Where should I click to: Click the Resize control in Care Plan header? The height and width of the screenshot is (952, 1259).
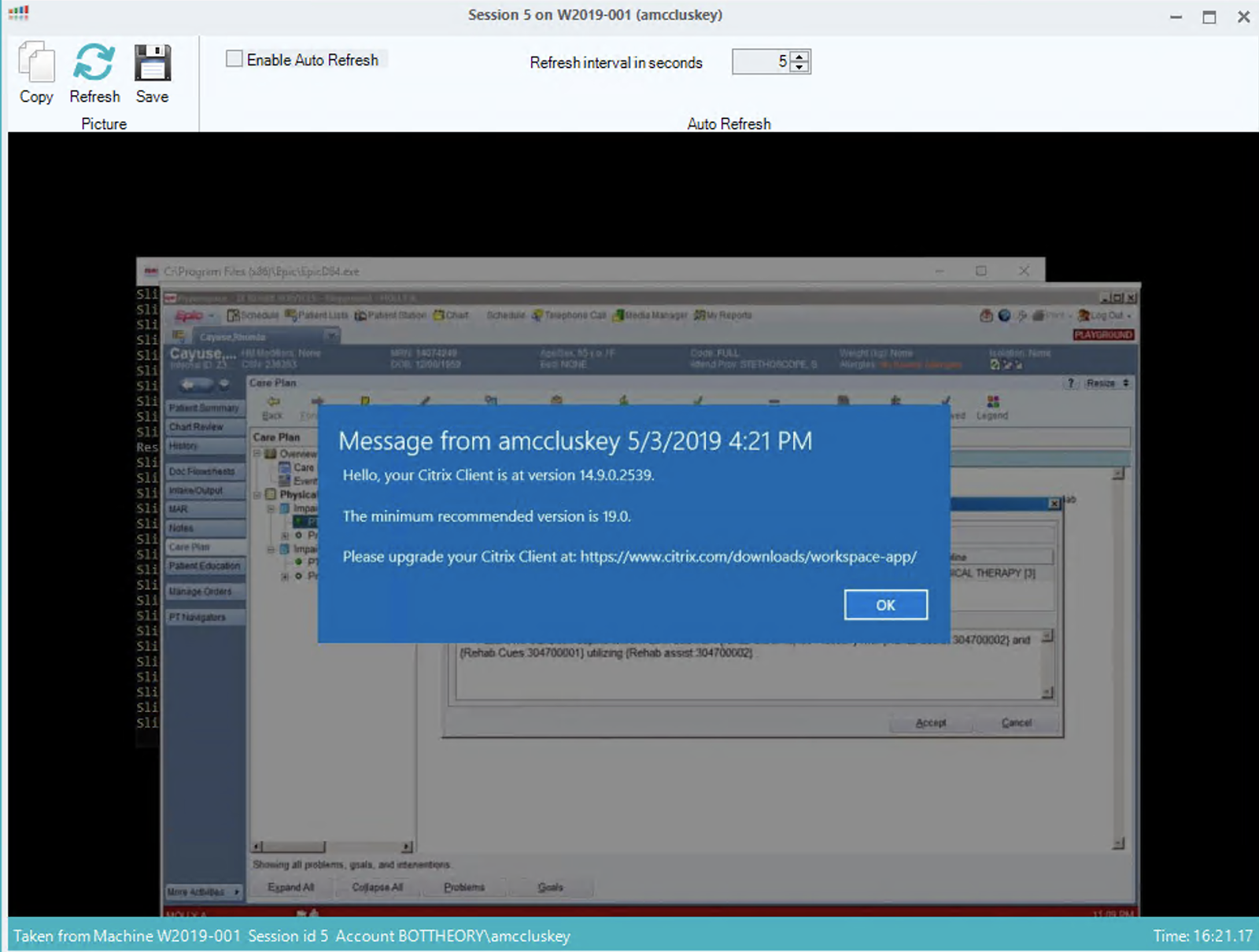coord(1106,383)
